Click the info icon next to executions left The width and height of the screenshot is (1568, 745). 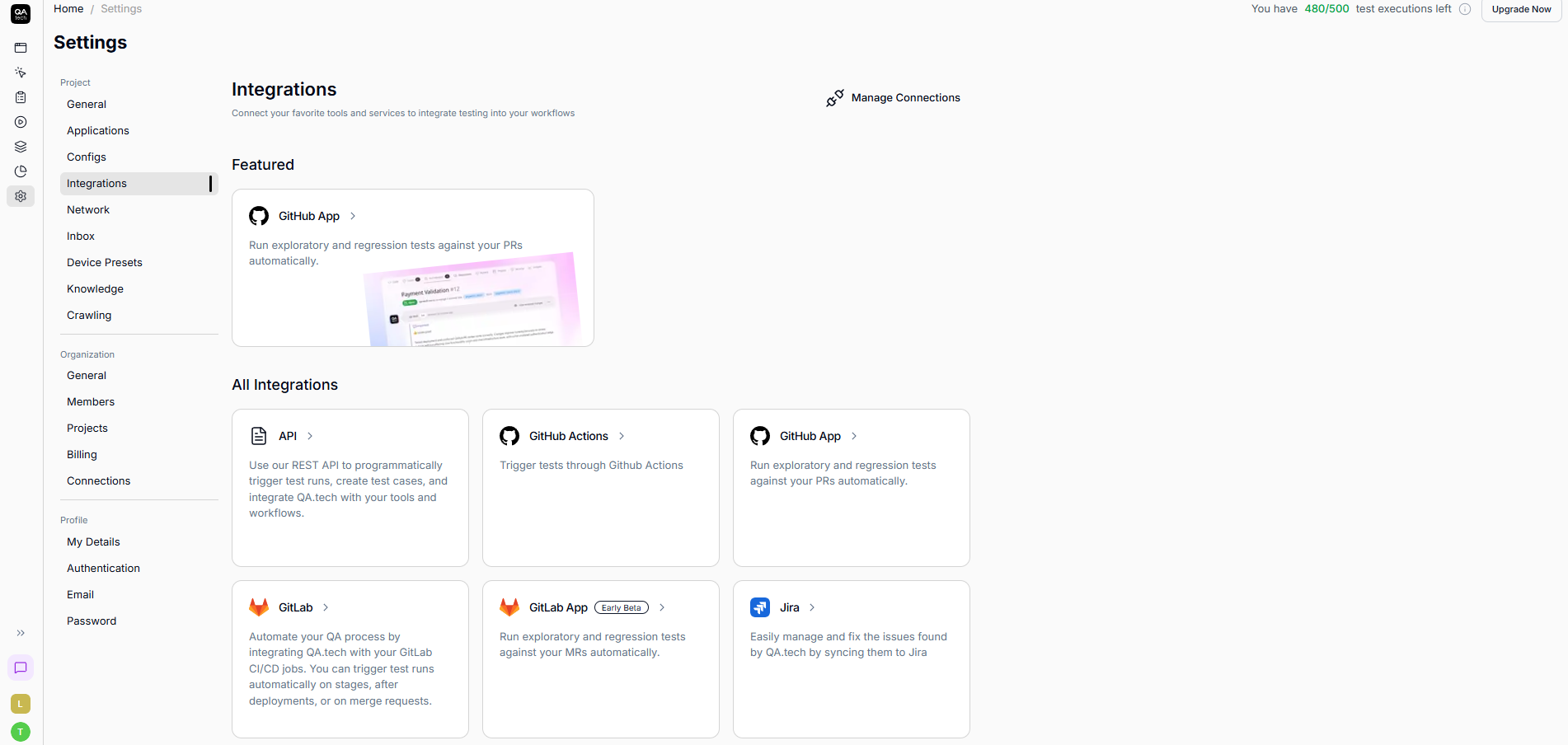point(1465,9)
